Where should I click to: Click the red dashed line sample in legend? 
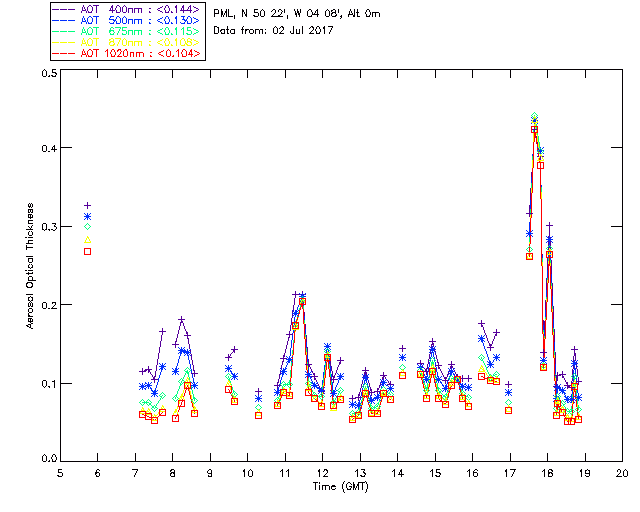coord(64,53)
